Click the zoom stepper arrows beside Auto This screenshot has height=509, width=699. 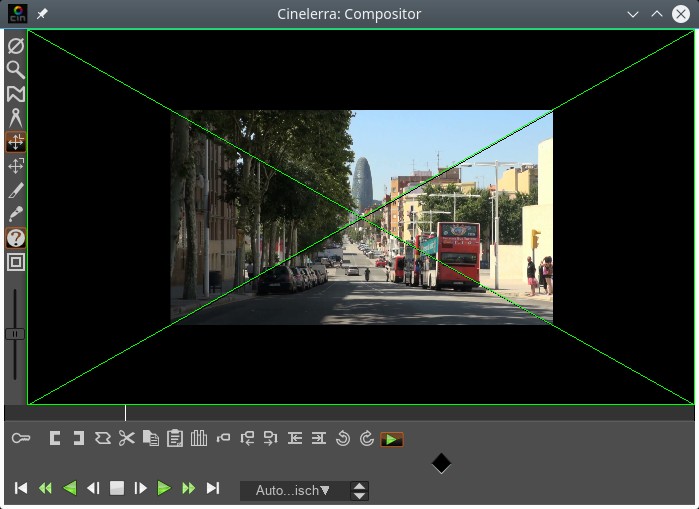click(360, 490)
